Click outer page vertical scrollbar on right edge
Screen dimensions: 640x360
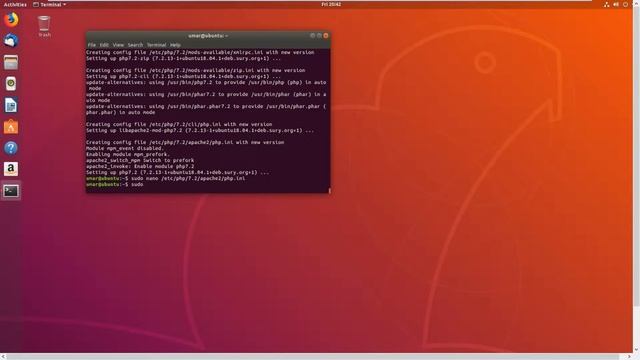pos(636,155)
